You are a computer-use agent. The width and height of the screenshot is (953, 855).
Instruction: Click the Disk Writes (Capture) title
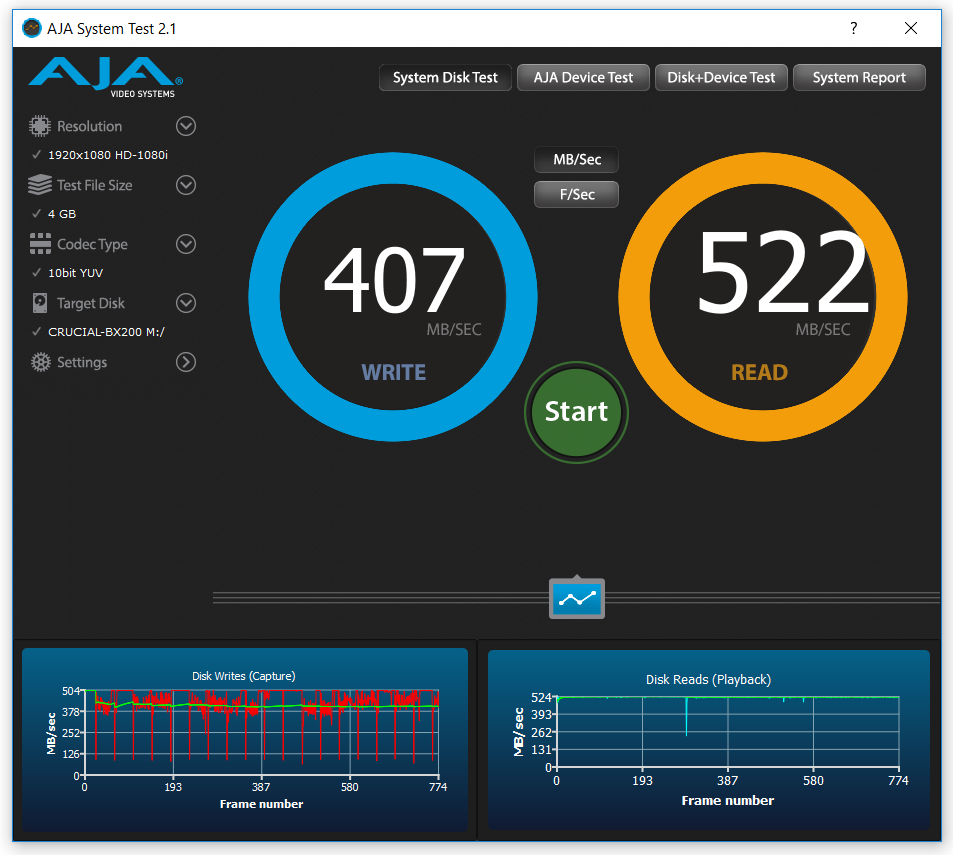click(x=244, y=676)
